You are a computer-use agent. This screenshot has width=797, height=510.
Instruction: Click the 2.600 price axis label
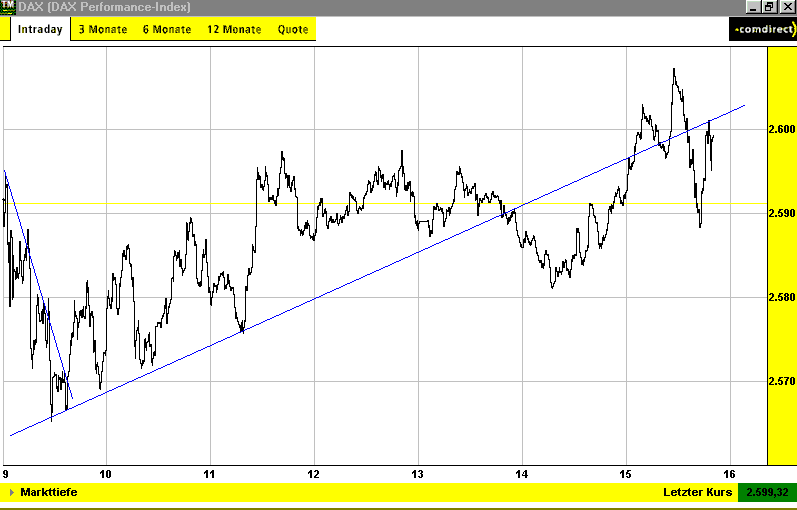pyautogui.click(x=782, y=129)
